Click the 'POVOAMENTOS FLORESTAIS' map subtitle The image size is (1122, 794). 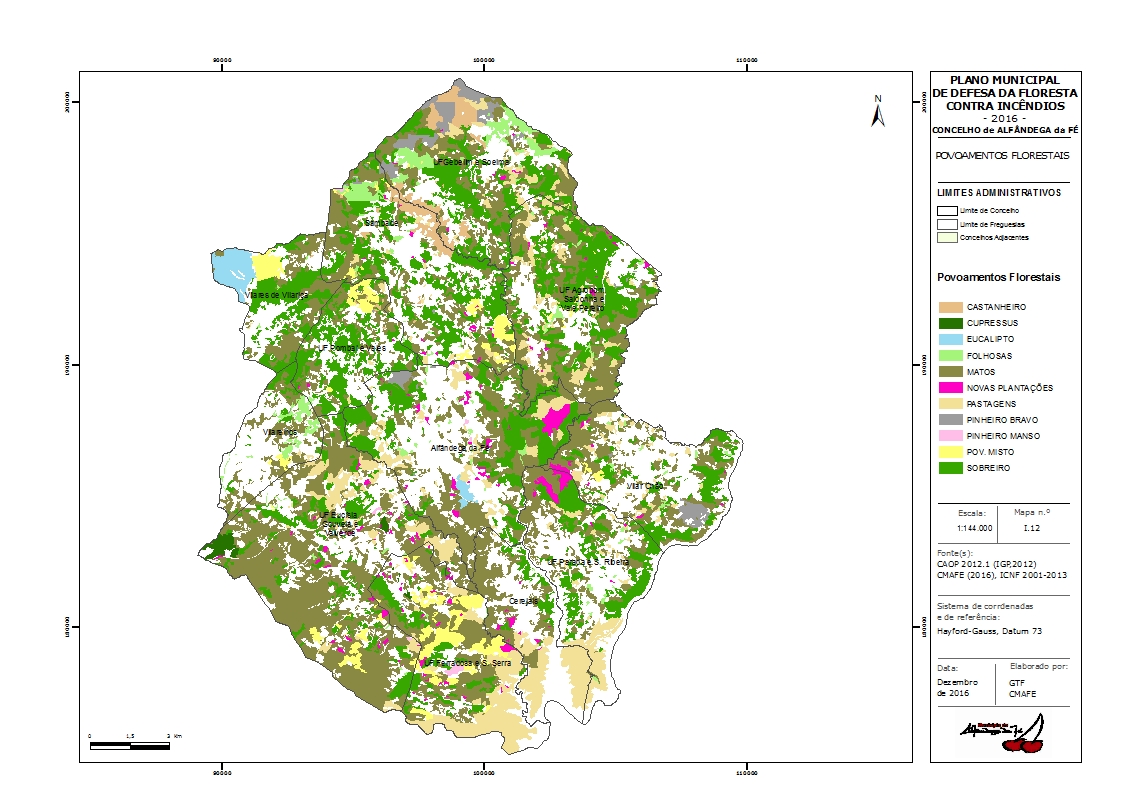pos(1003,155)
